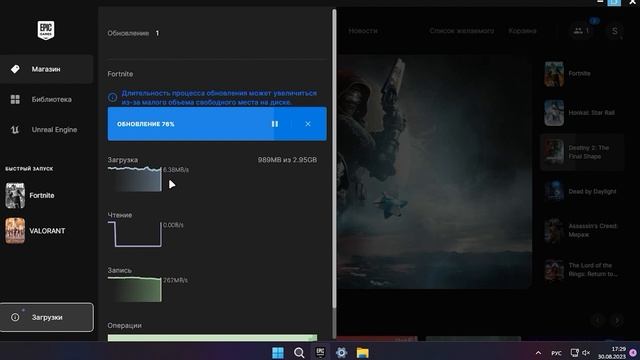Click the Fortnite title in updates
Image resolution: width=640 pixels, height=360 pixels.
pyautogui.click(x=120, y=74)
